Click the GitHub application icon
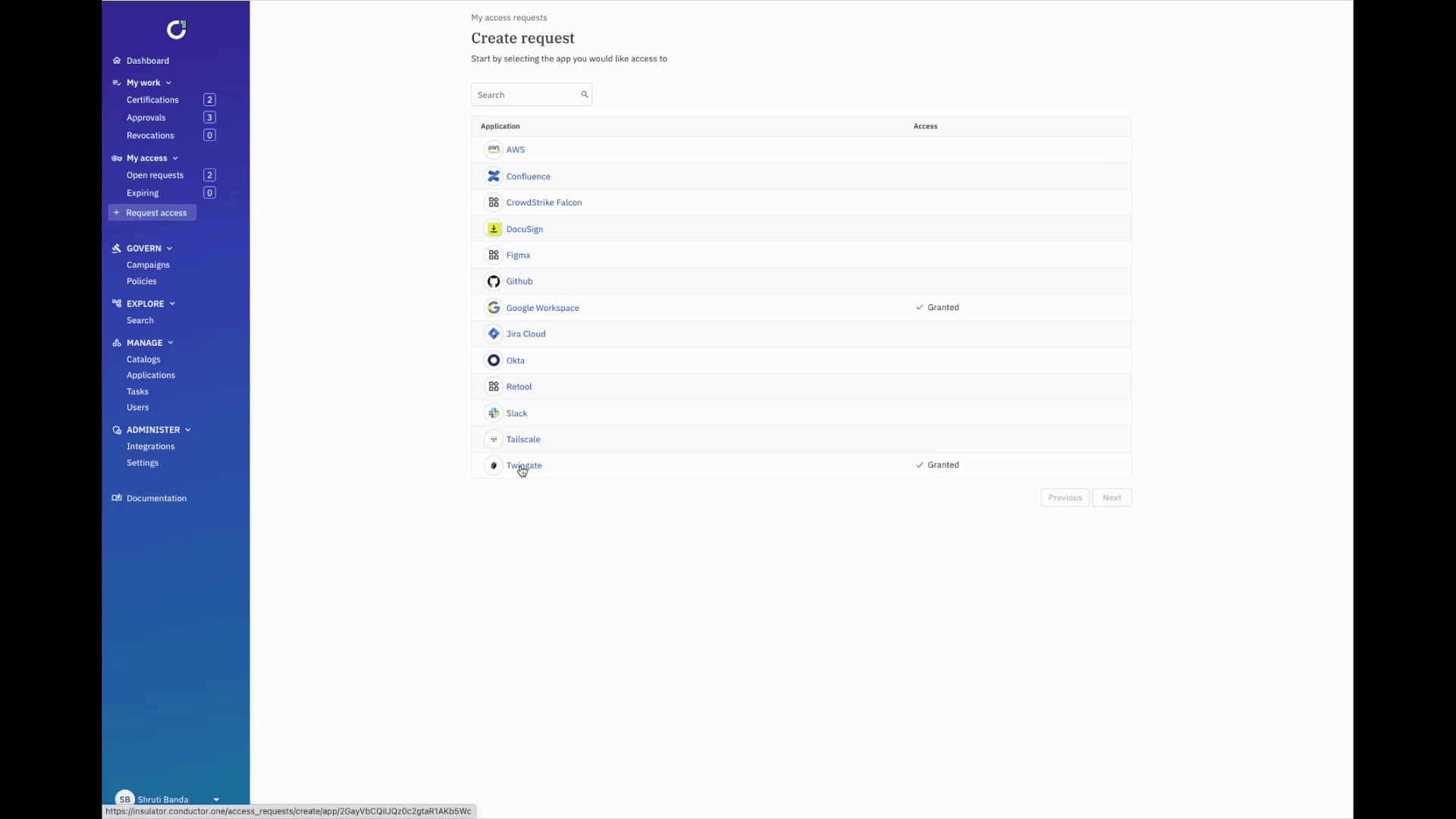1456x819 pixels. pos(493,281)
